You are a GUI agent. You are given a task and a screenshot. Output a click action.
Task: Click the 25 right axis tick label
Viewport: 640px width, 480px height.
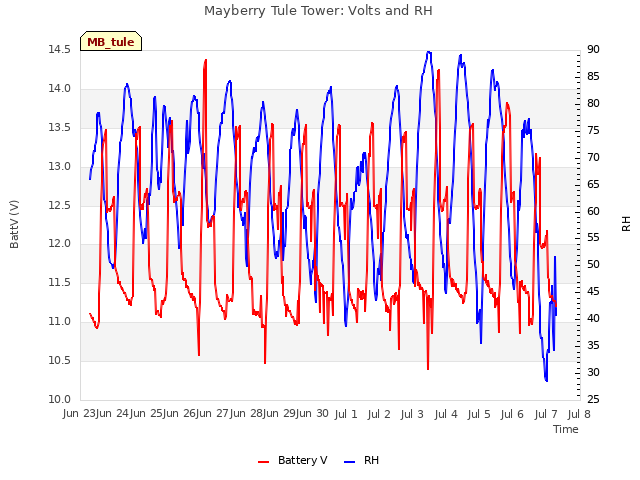[x=593, y=399]
